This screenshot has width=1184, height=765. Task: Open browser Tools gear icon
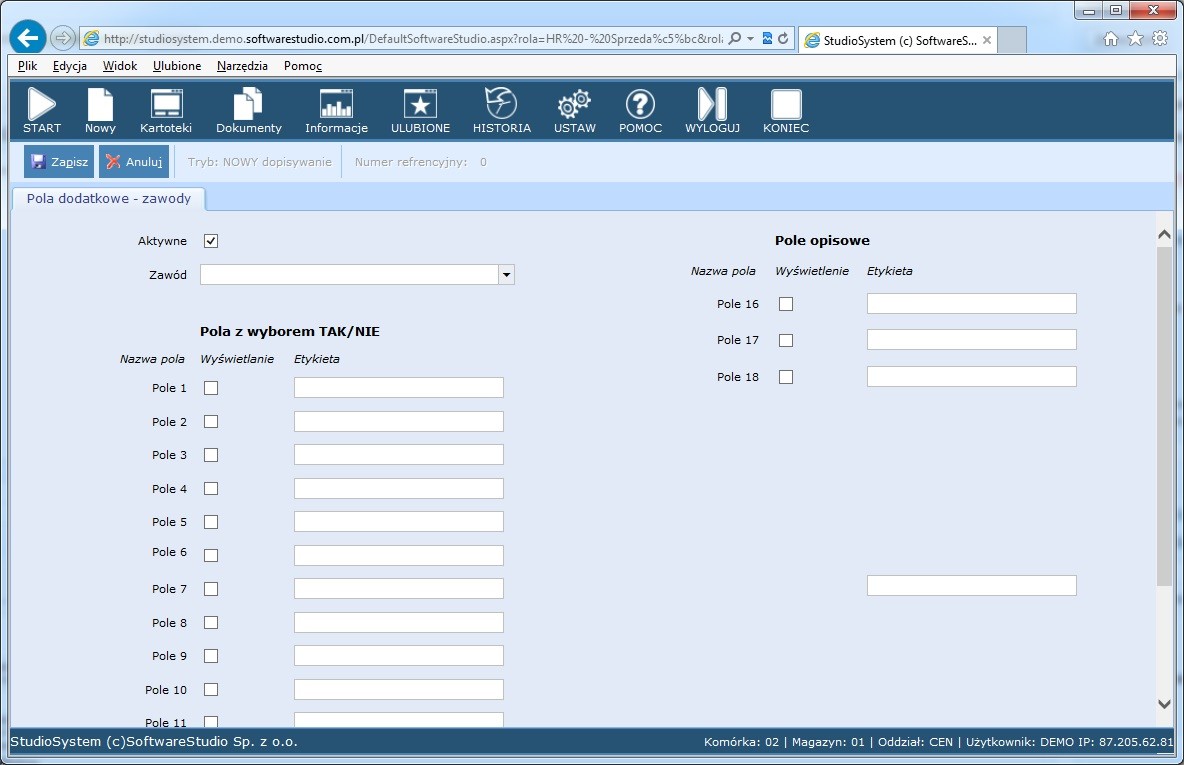(1160, 39)
